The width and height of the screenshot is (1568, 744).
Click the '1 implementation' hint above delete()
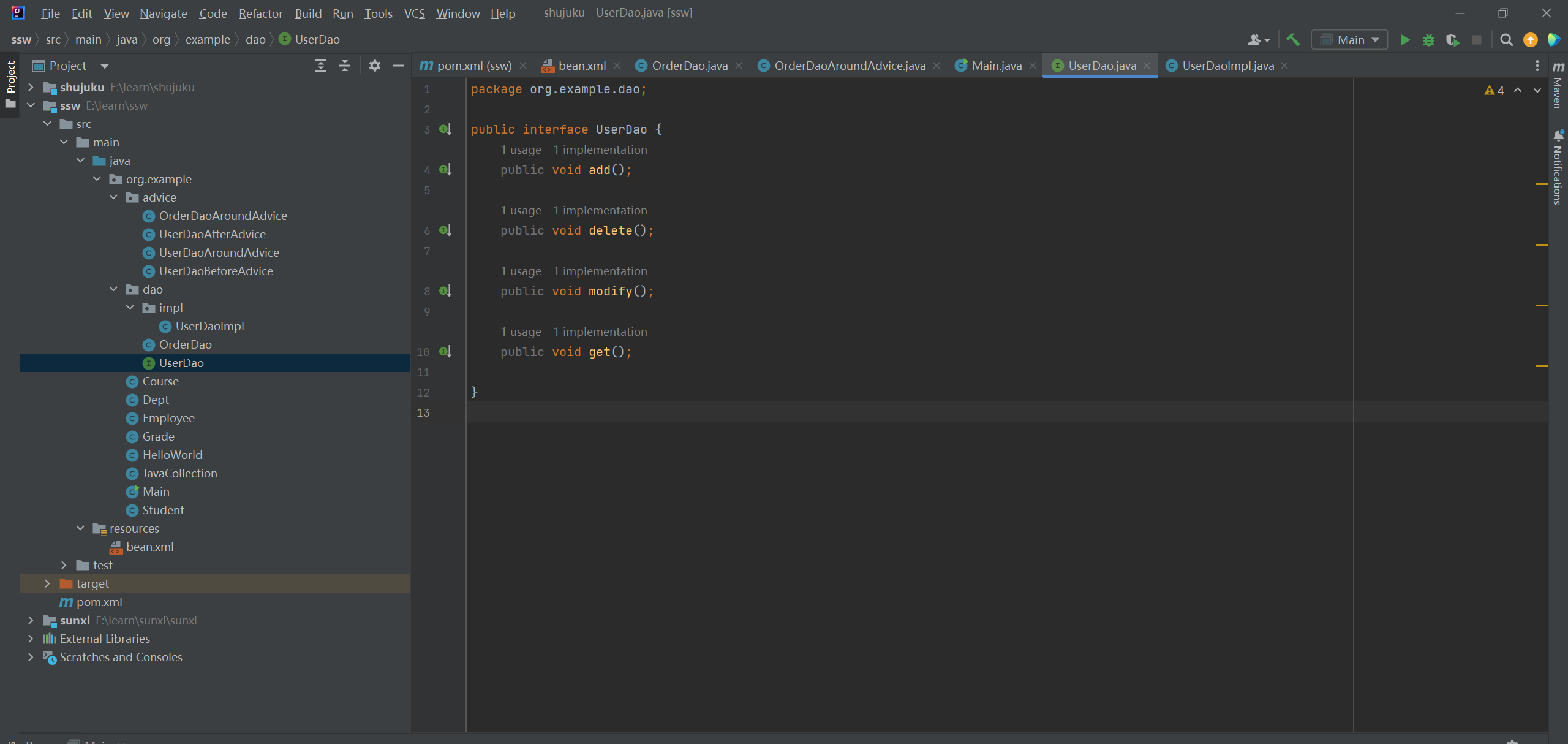[x=600, y=210]
